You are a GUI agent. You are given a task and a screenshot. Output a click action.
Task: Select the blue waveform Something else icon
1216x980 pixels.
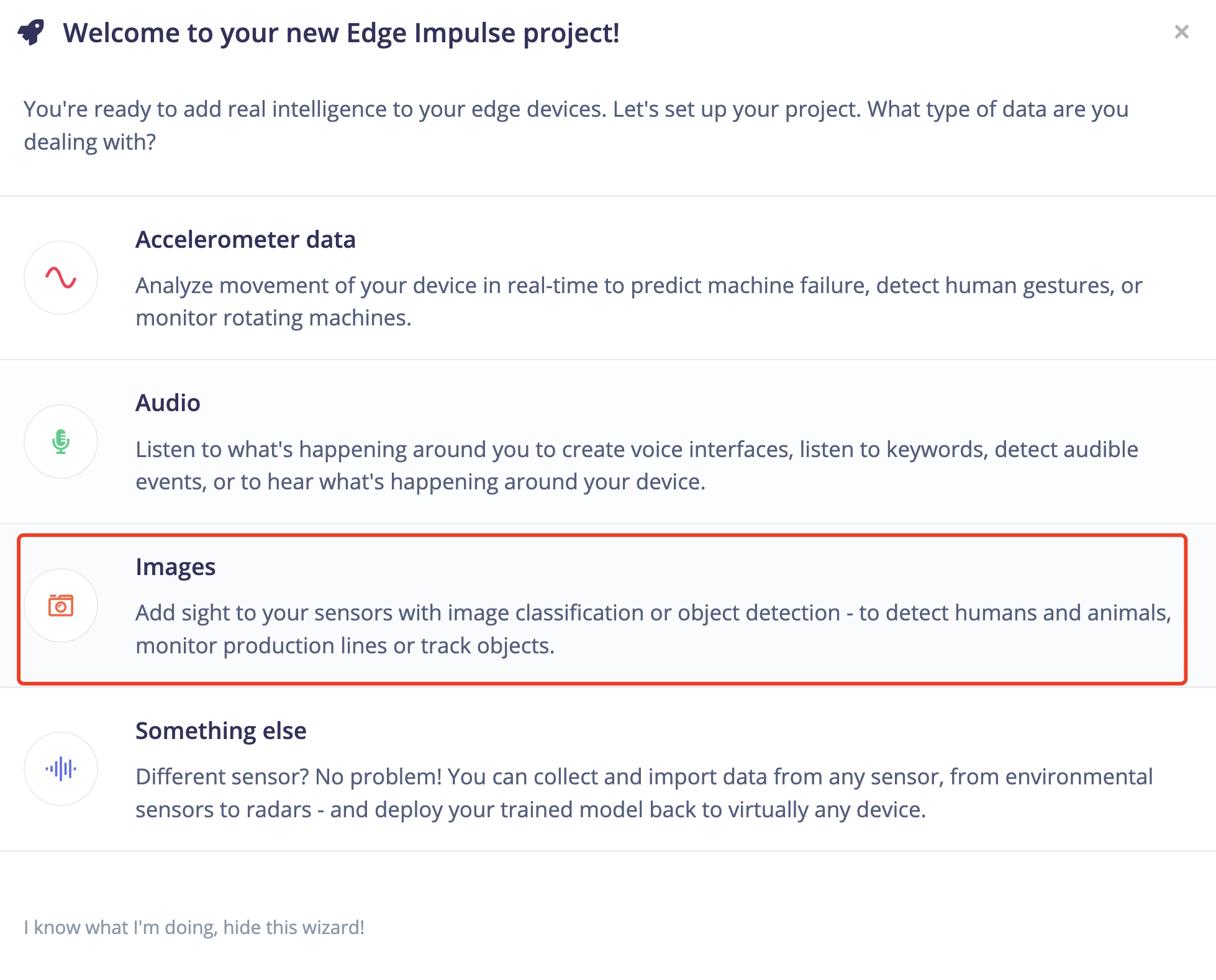point(61,769)
